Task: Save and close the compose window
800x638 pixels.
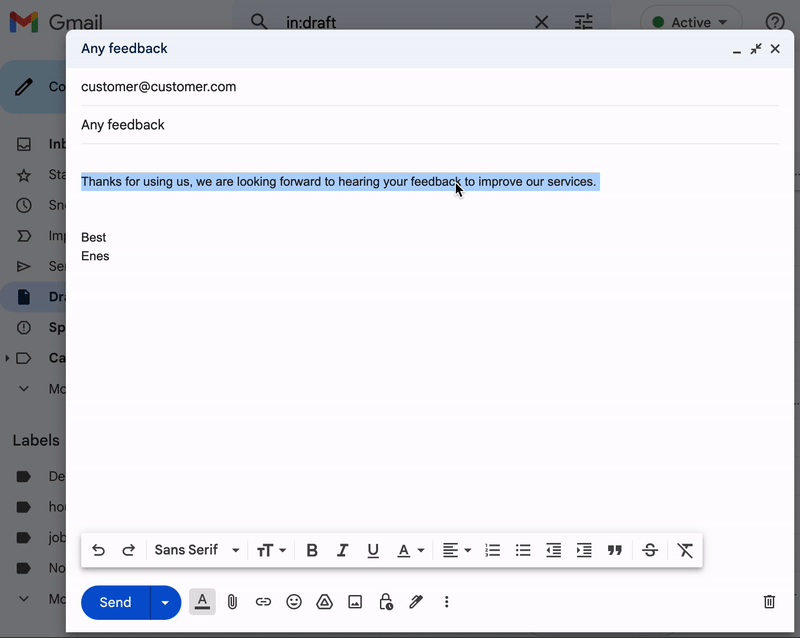Action: [775, 48]
